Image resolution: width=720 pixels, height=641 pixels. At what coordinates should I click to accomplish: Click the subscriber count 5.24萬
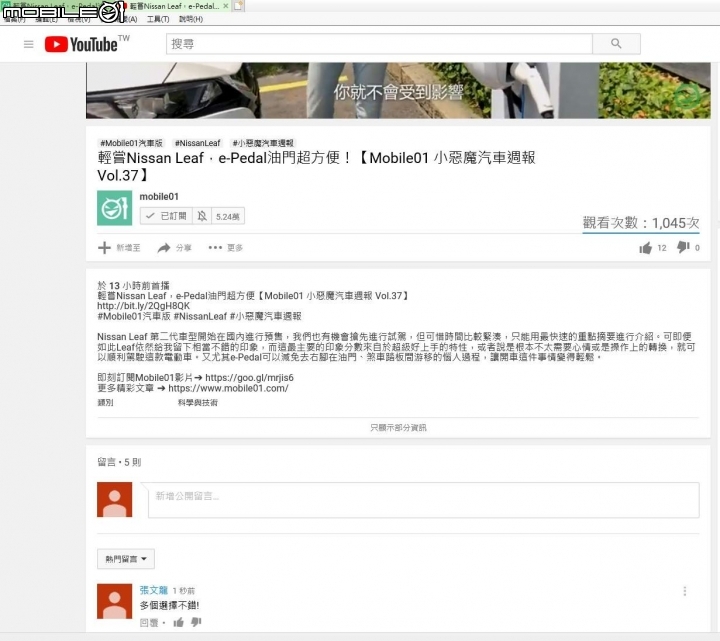coord(228,216)
